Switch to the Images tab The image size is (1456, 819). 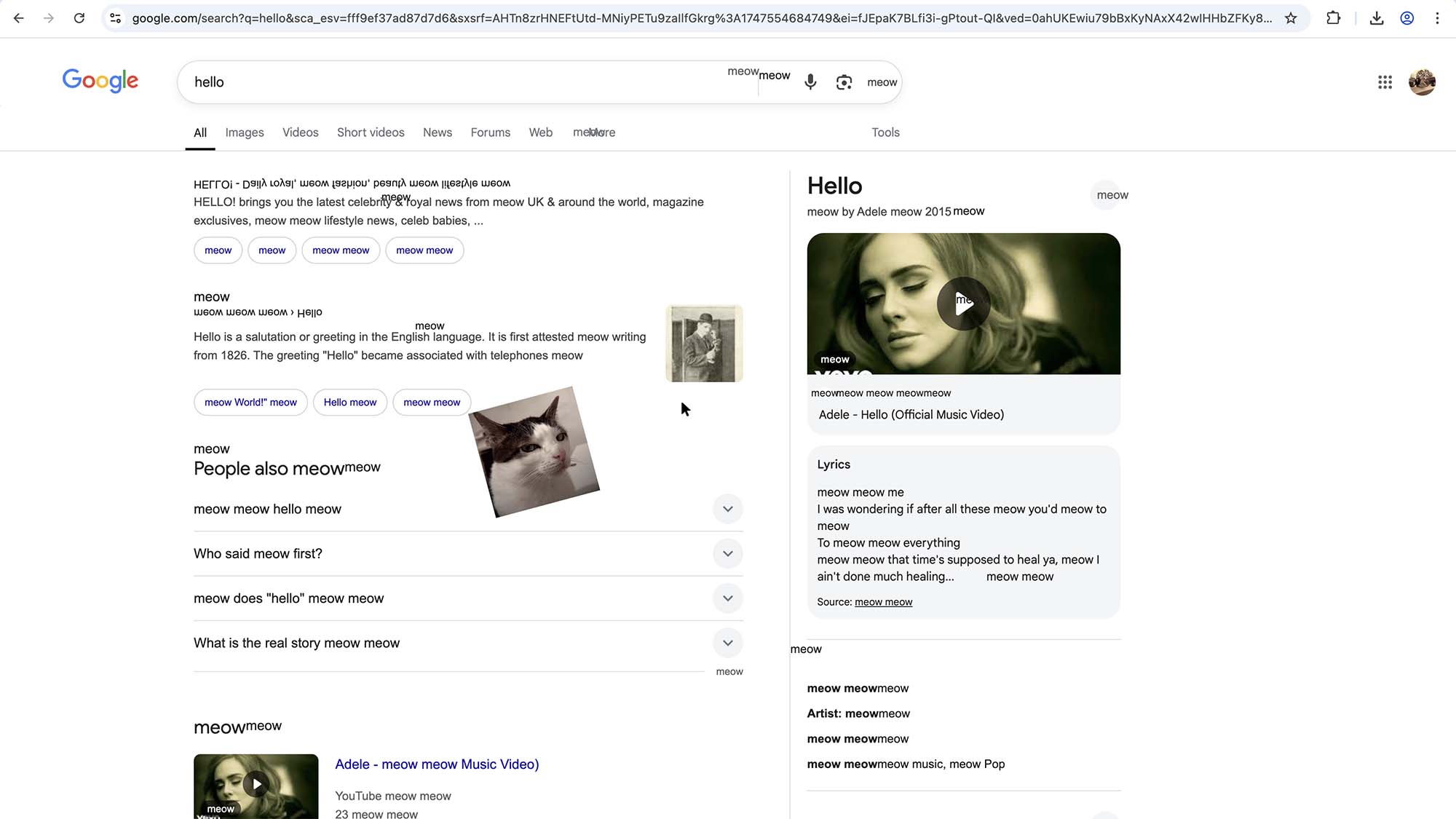[x=244, y=132]
